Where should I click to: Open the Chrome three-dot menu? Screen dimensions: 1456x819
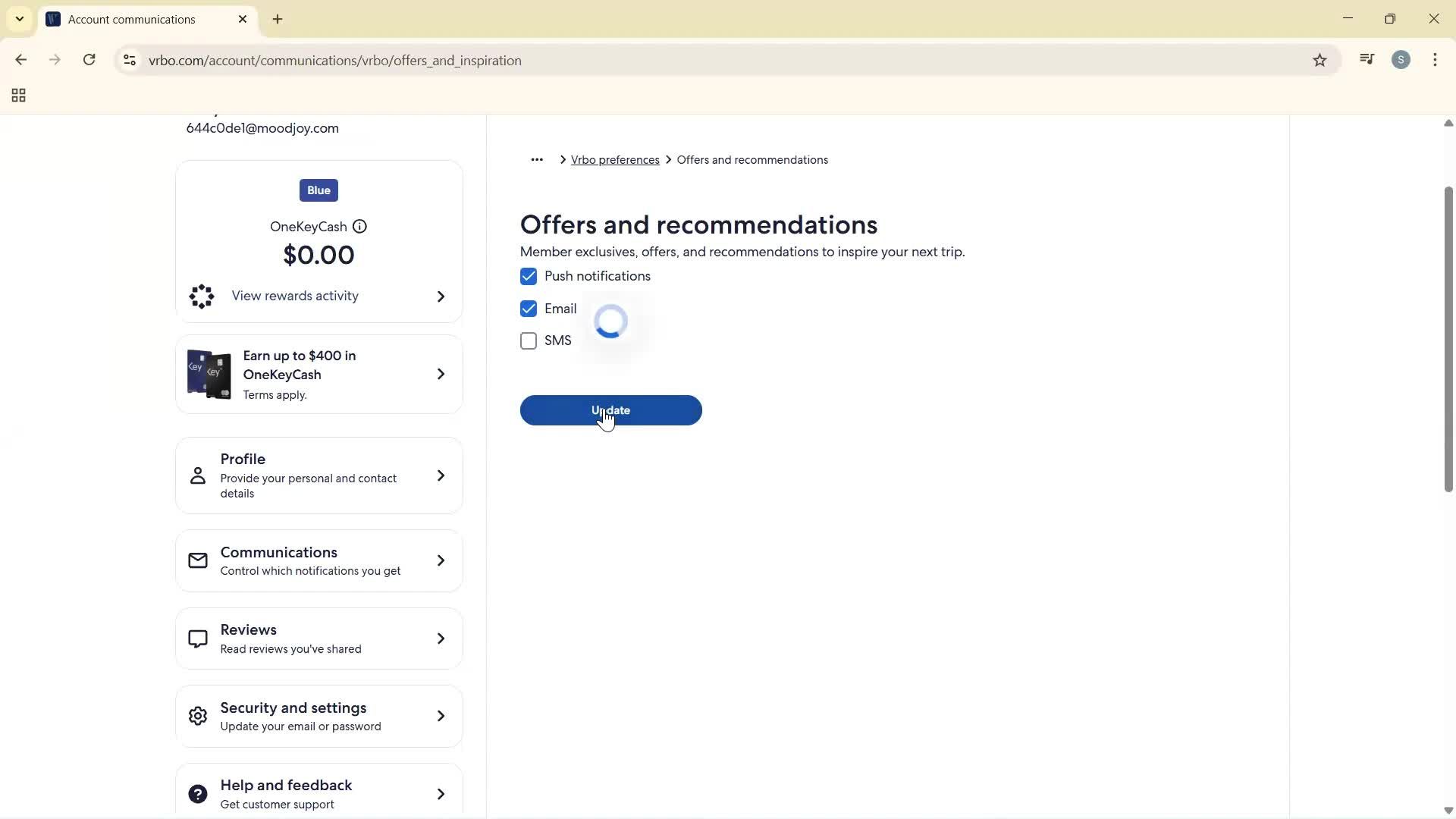(1436, 60)
